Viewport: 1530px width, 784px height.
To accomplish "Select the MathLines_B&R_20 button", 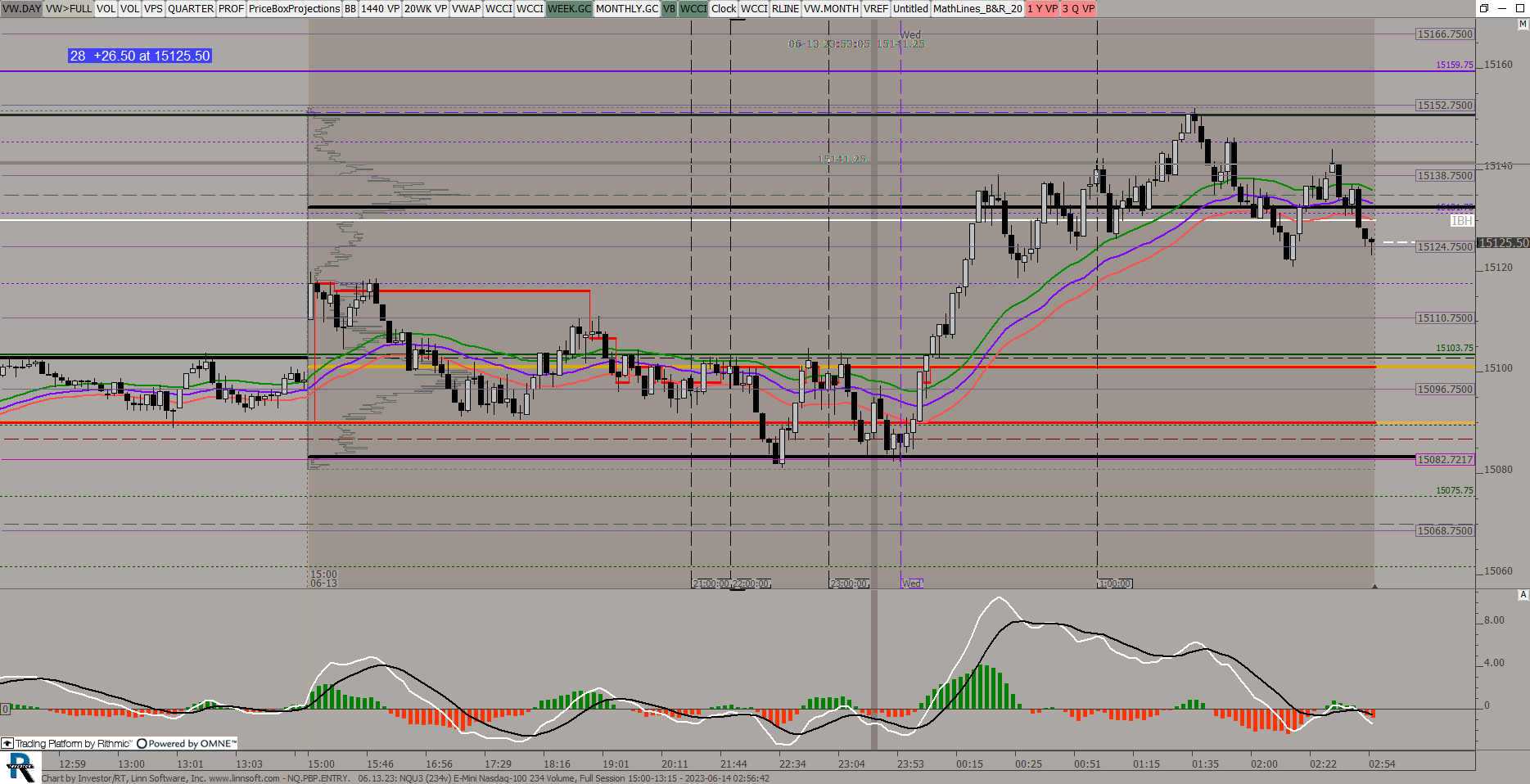I will coord(977,8).
